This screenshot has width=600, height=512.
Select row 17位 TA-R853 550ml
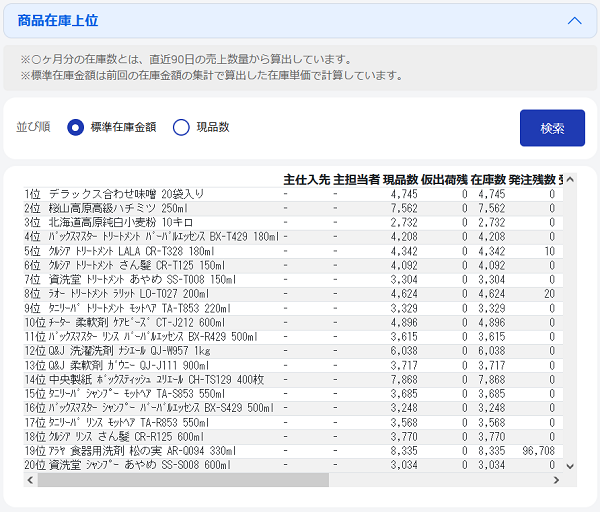tap(293, 423)
